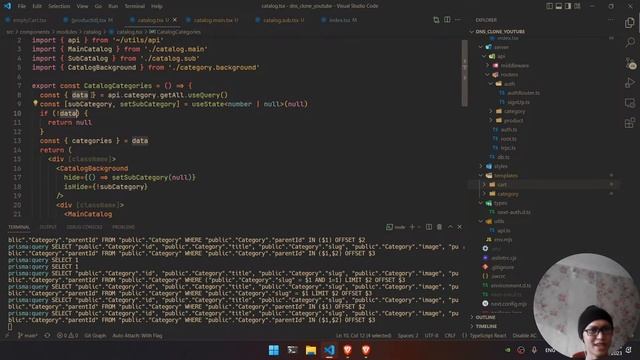Image resolution: width=640 pixels, height=360 pixels.
Task: Kill the terminal with the trash icon
Action: pos(439,227)
